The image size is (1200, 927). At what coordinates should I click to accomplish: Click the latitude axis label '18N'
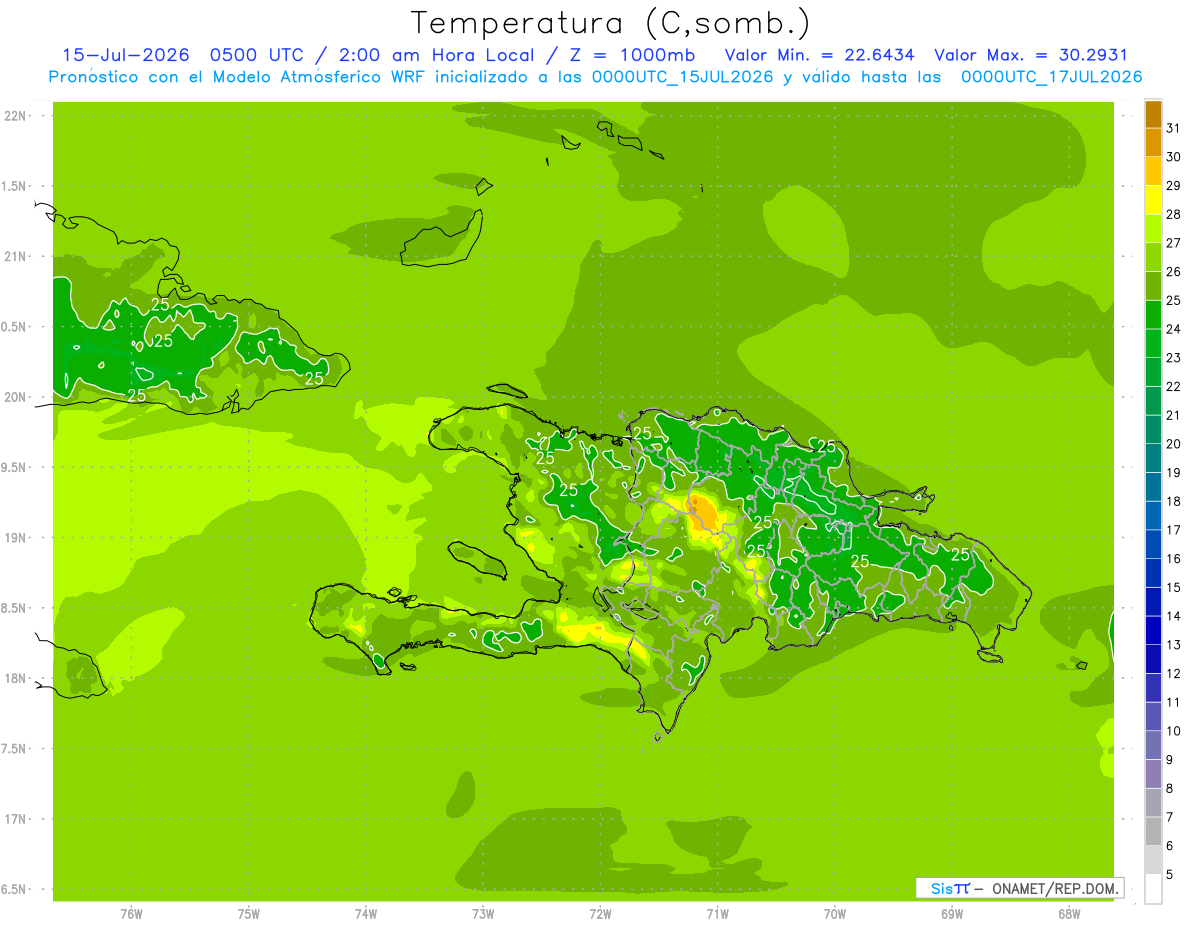(16, 679)
